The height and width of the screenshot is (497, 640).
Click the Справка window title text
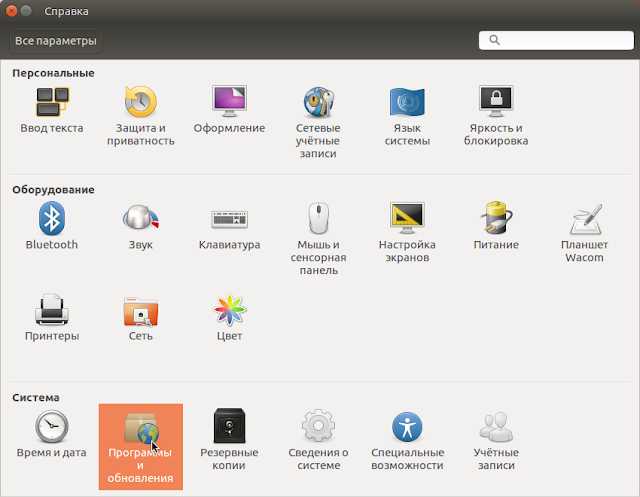coord(66,11)
